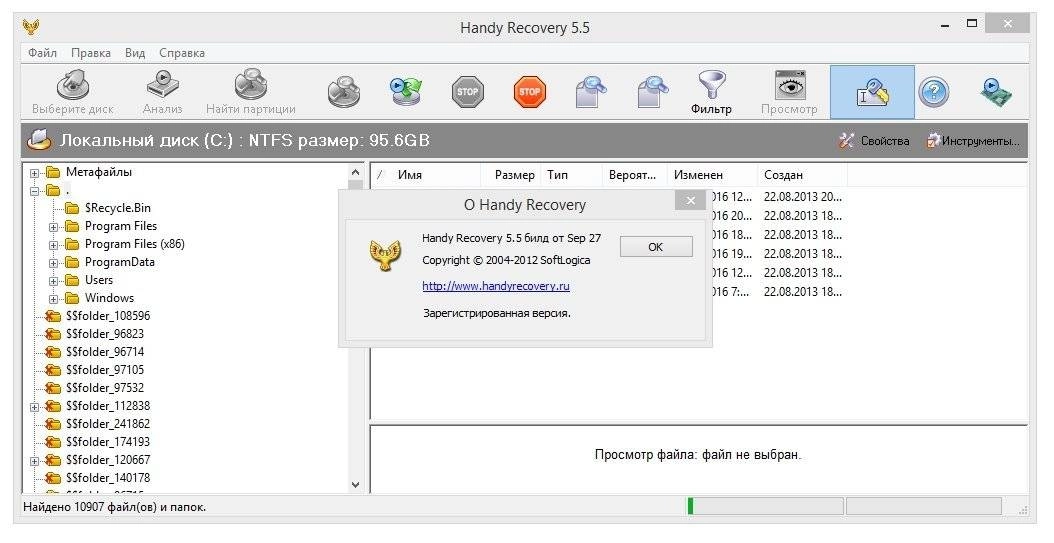Click the tree panel scroll up arrow
The height and width of the screenshot is (543, 1054).
click(356, 172)
